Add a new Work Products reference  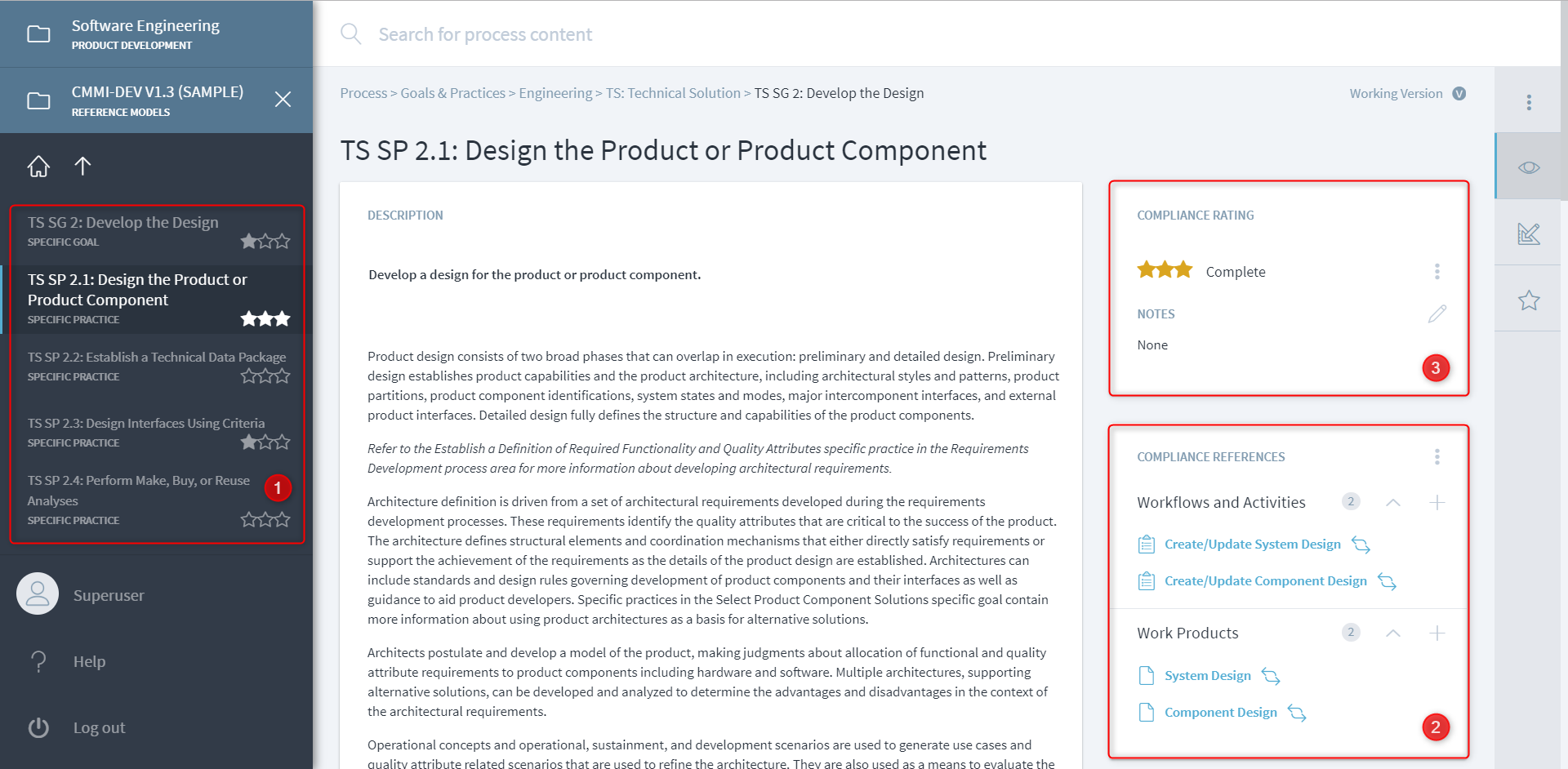click(1437, 633)
